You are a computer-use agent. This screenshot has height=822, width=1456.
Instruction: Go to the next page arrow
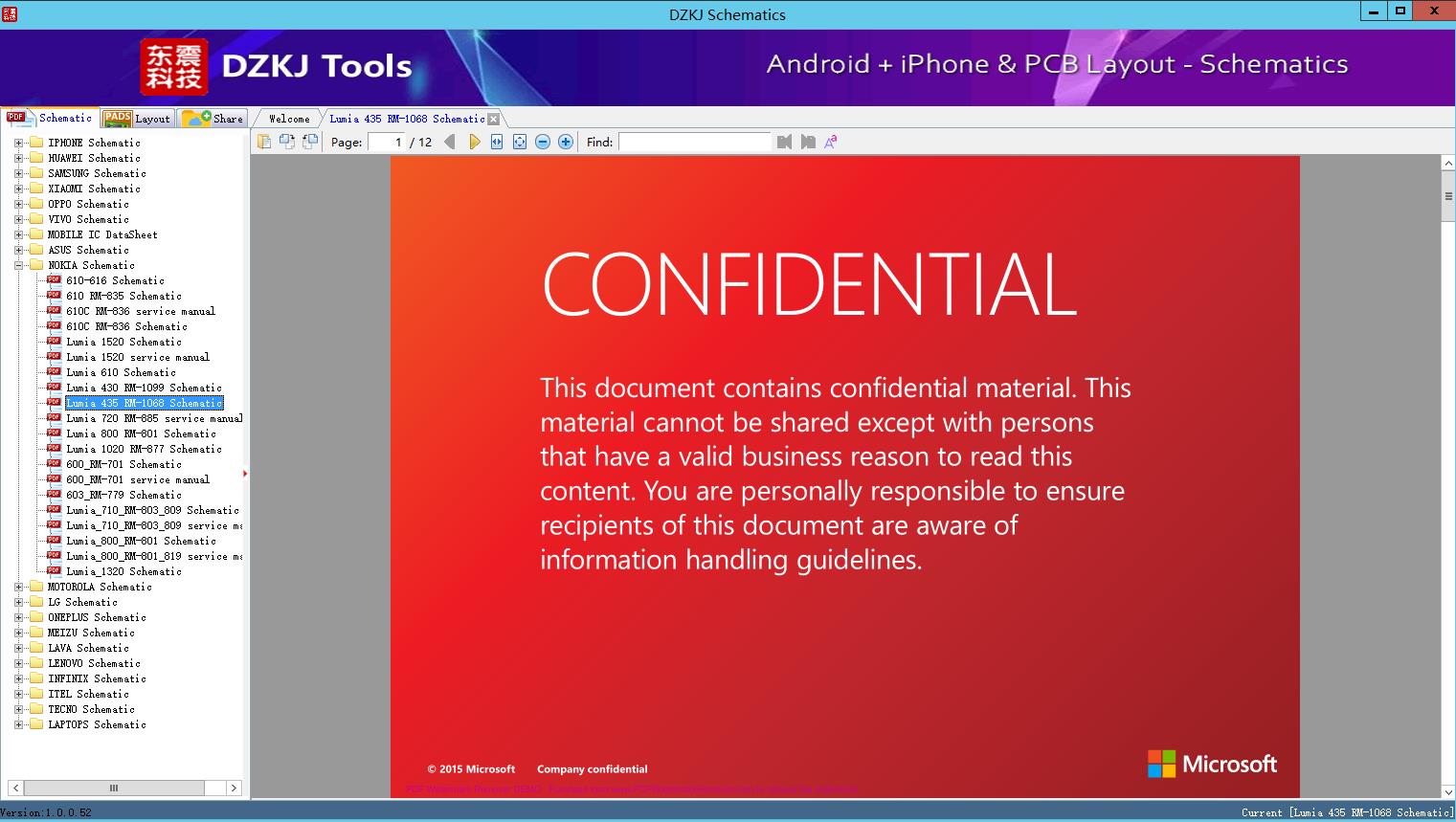[474, 142]
